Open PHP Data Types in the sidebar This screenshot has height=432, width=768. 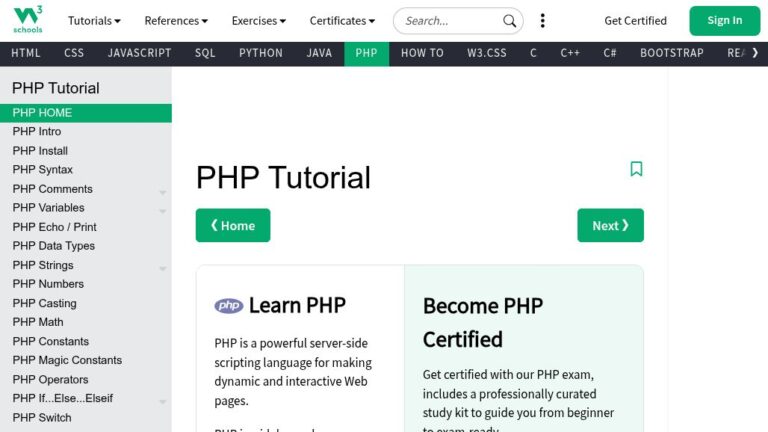click(x=86, y=246)
